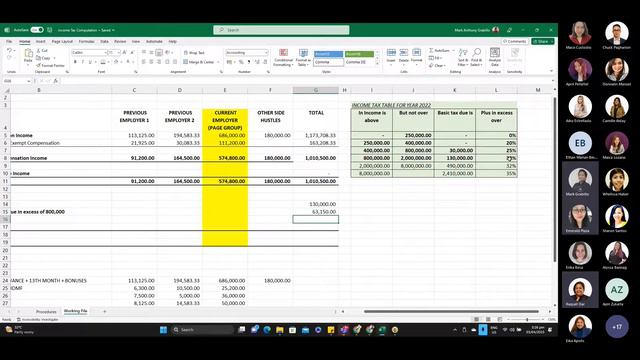Switch to the View tab
640x360 pixels.
click(x=136, y=42)
